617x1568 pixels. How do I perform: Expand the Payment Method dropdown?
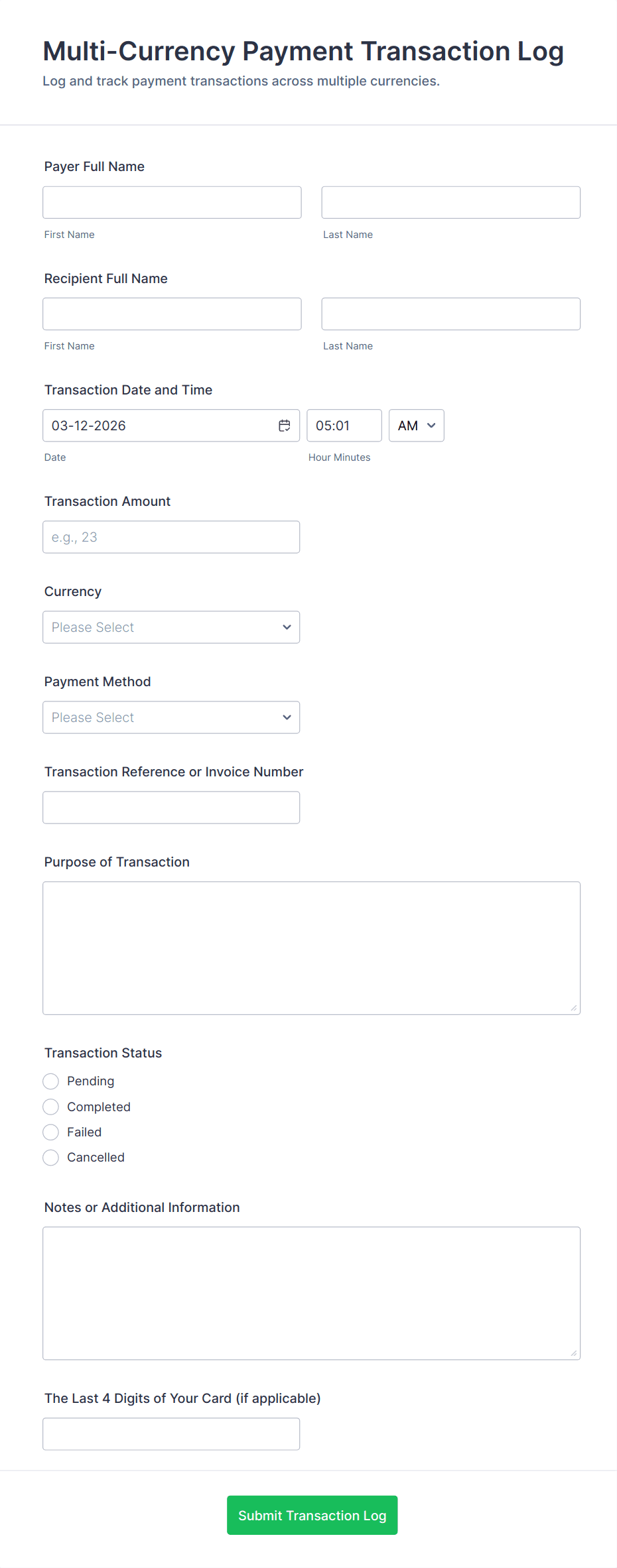pyautogui.click(x=171, y=717)
